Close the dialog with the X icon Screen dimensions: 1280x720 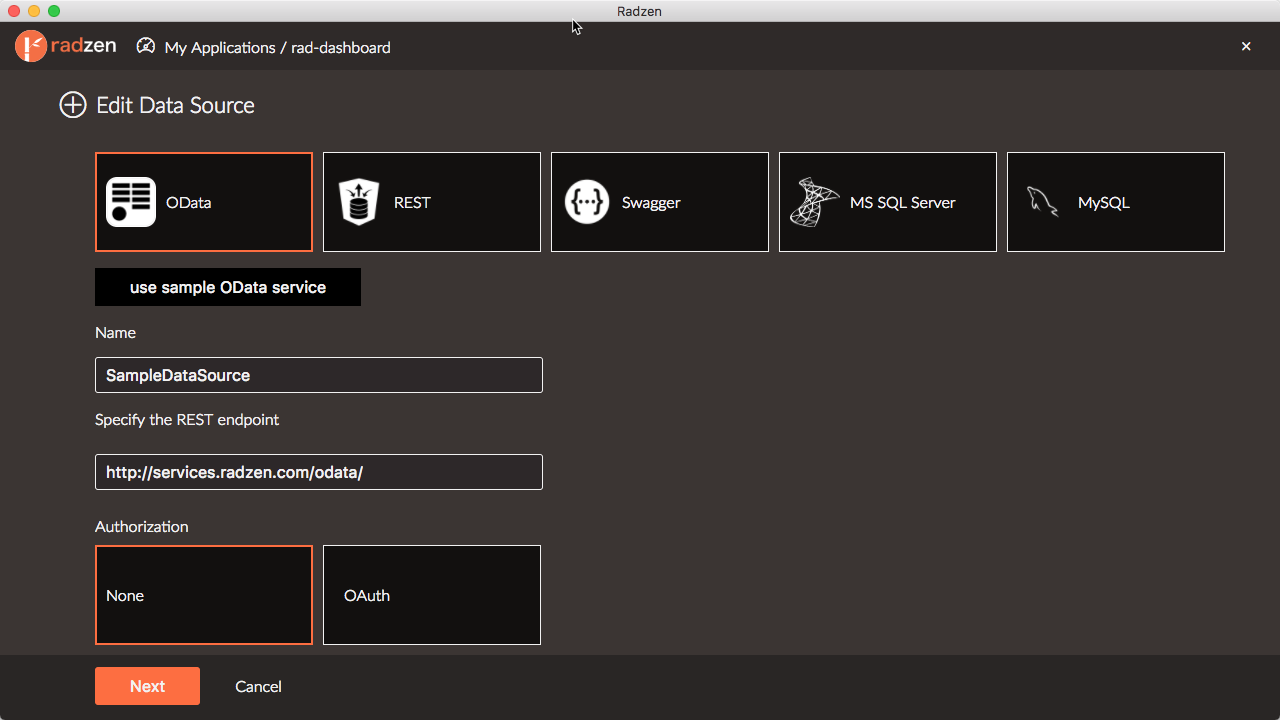pos(1246,46)
